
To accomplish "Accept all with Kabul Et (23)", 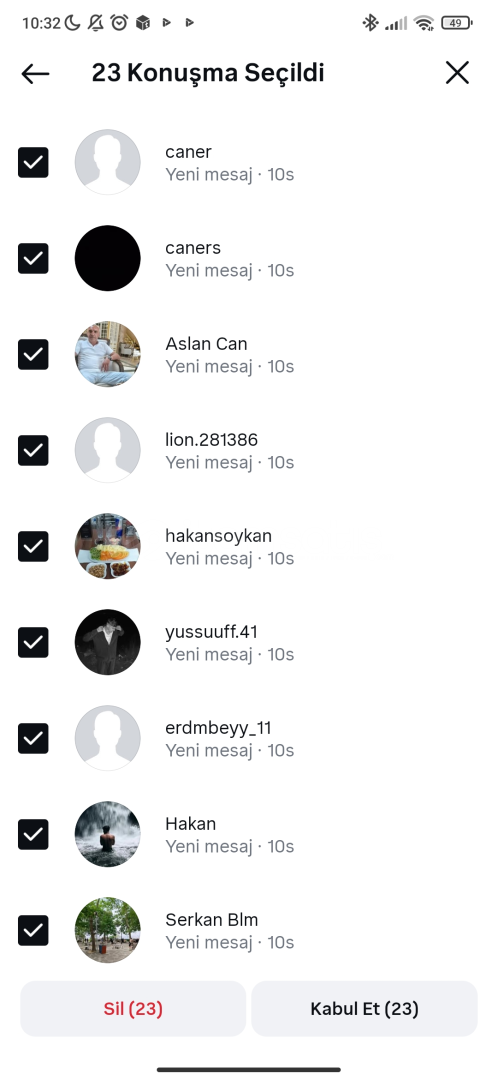I will (x=364, y=1008).
